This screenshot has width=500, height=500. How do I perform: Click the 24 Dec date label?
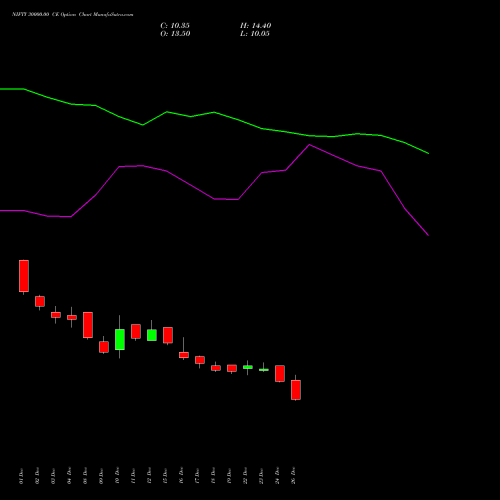pos(277,476)
